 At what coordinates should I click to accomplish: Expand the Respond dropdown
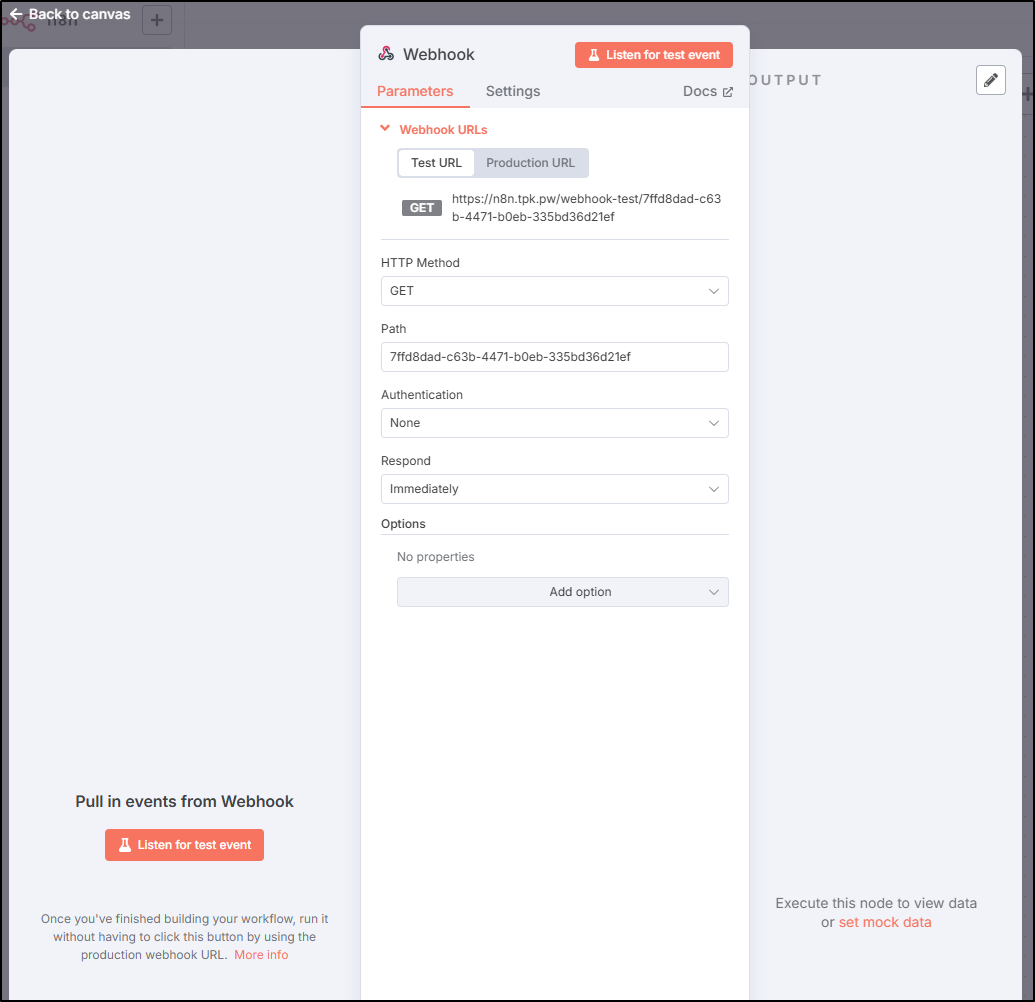click(554, 489)
